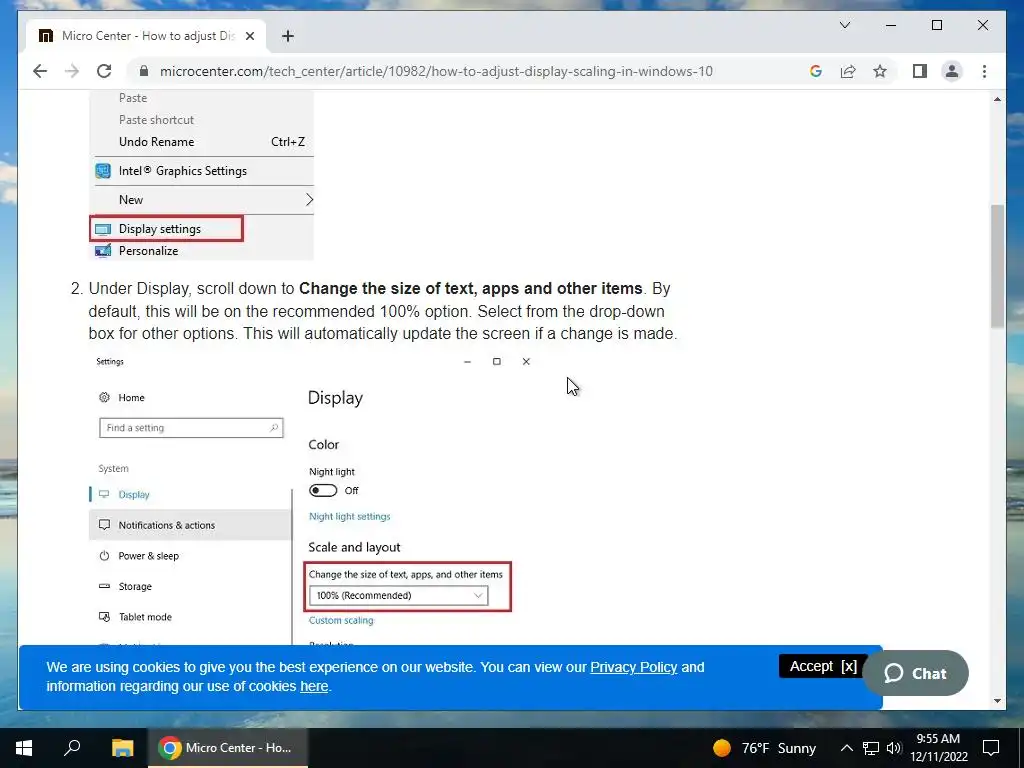This screenshot has height=768, width=1024.
Task: Click the page scrollbar thumb
Action: tap(997, 266)
